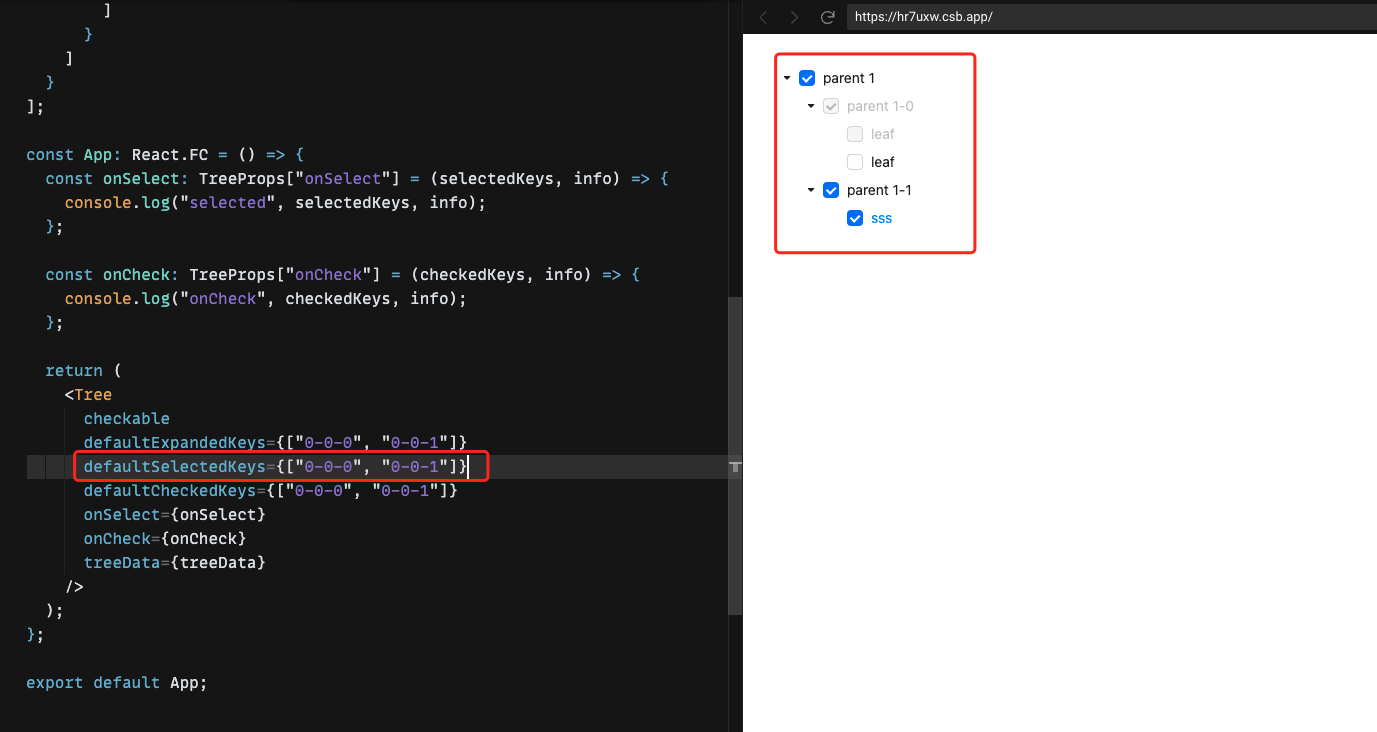Screen dimensions: 1377x732
Task: Collapse the "parent 1-0" tree node
Action: coord(811,106)
